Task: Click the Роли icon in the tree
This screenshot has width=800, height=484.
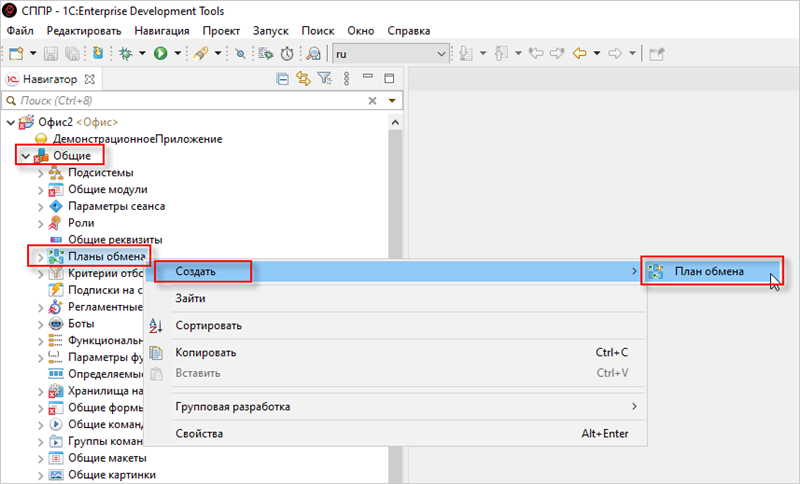Action: pyautogui.click(x=56, y=223)
